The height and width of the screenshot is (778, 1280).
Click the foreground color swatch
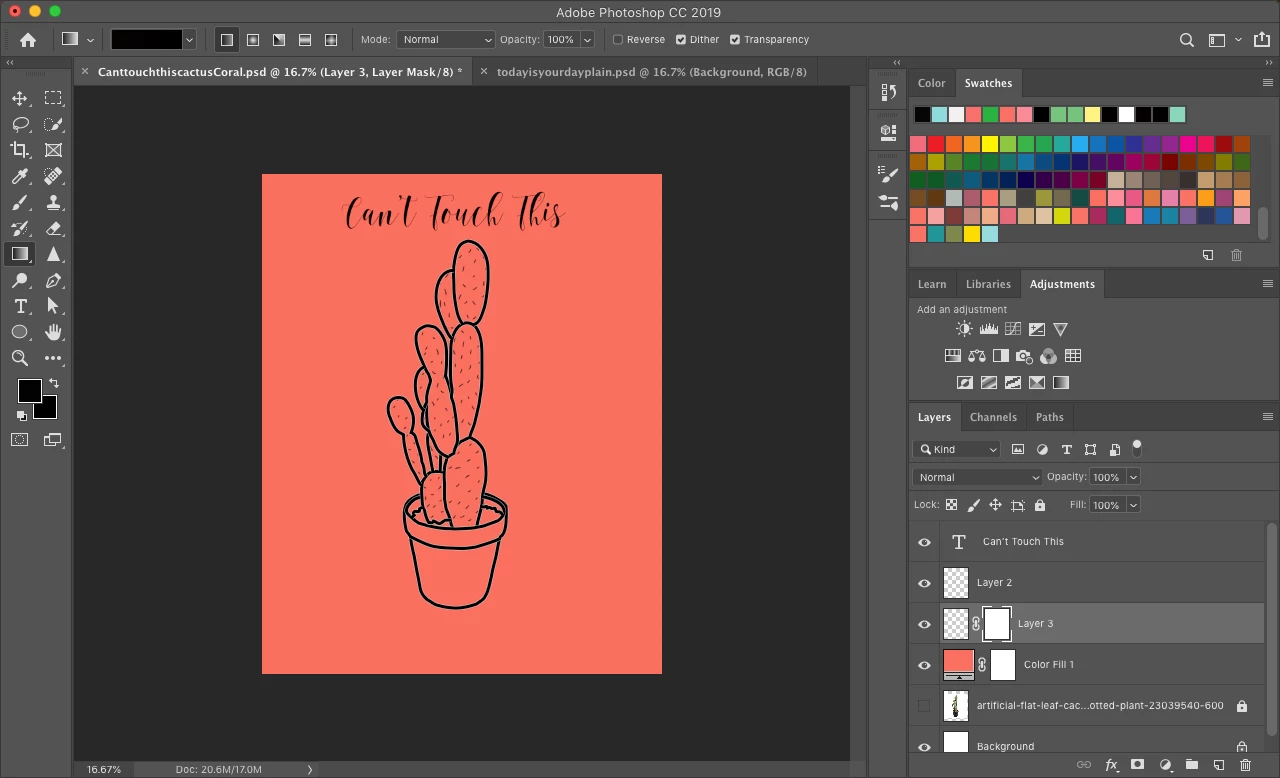pos(28,392)
